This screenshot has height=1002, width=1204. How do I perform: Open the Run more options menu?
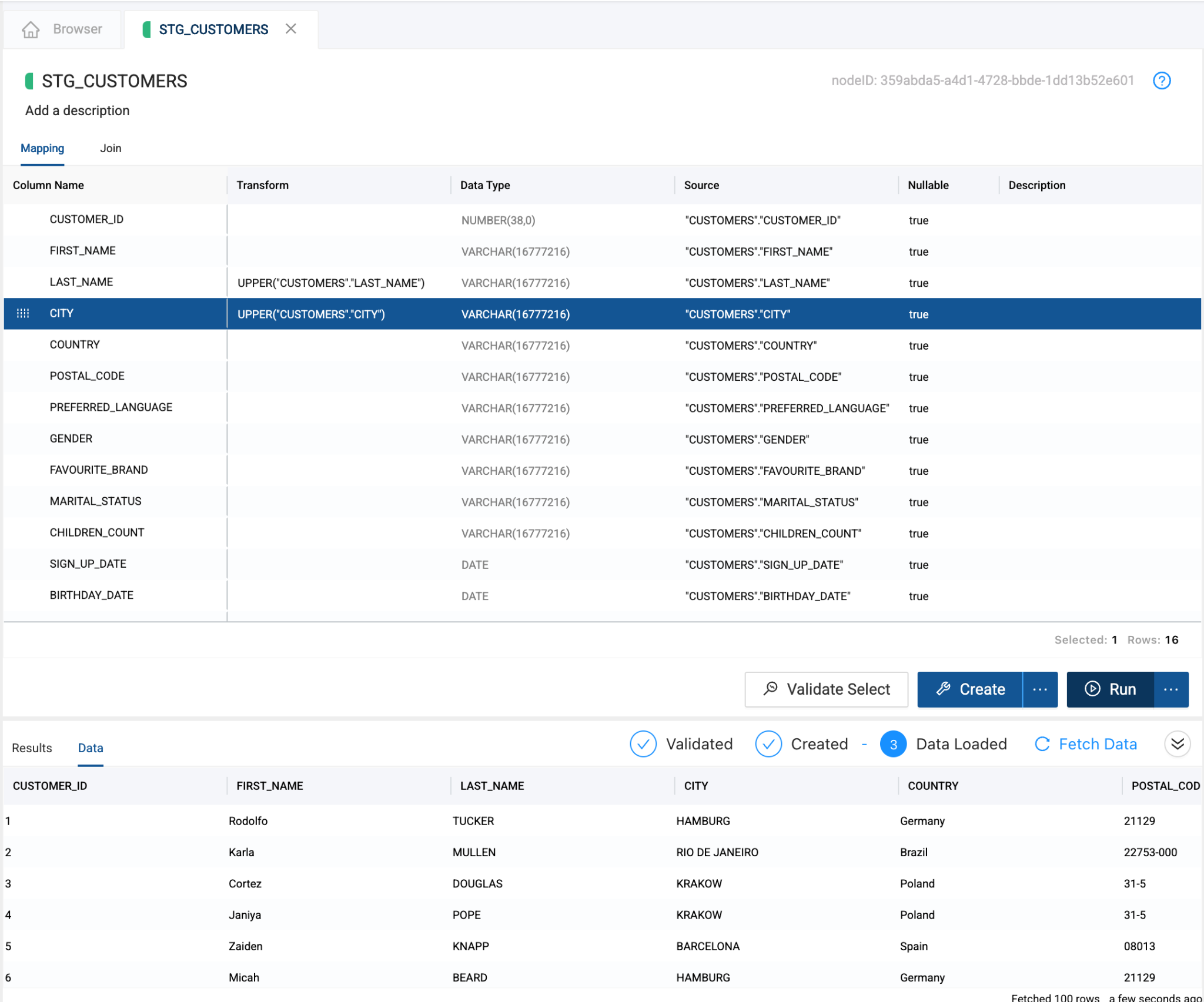pos(1171,689)
